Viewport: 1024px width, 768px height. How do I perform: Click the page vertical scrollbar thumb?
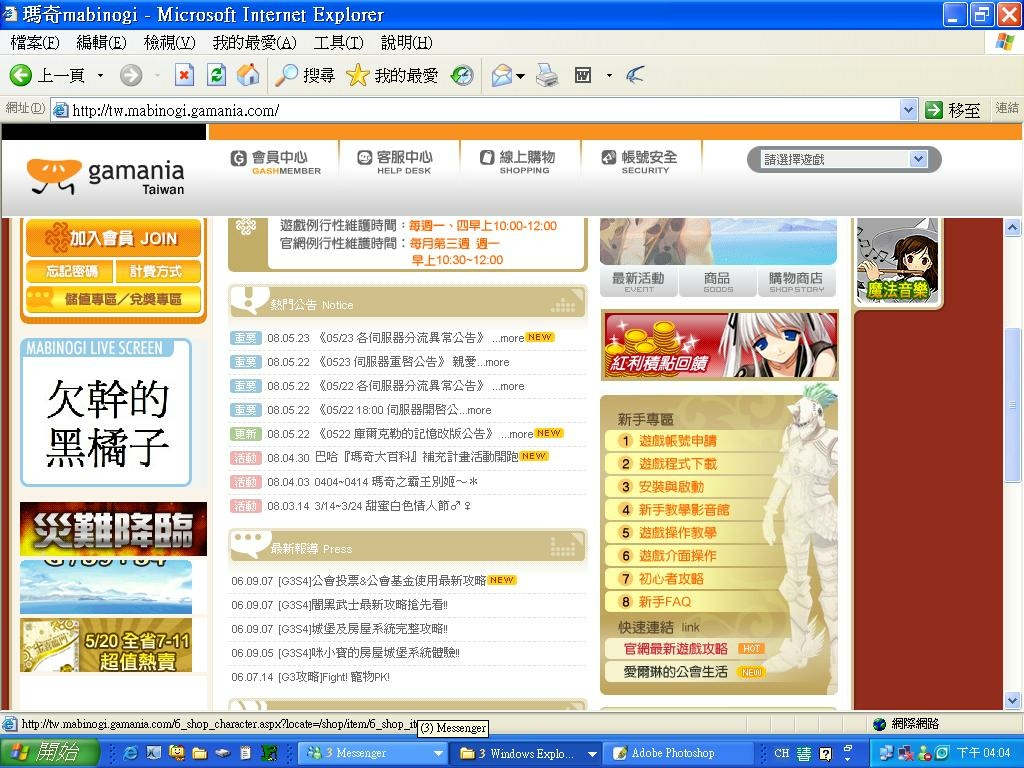[x=1012, y=405]
